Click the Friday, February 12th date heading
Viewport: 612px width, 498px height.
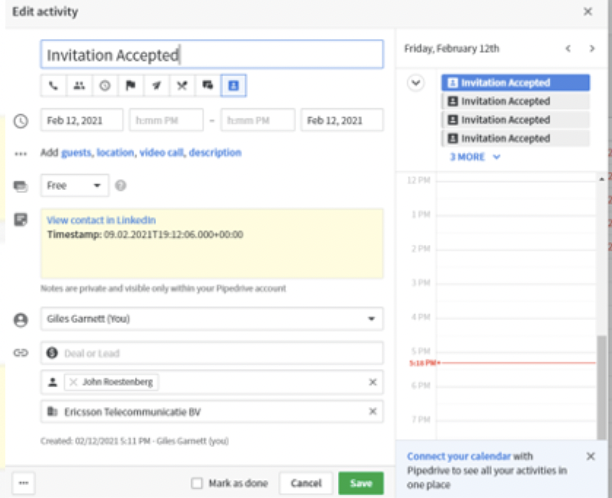click(452, 48)
